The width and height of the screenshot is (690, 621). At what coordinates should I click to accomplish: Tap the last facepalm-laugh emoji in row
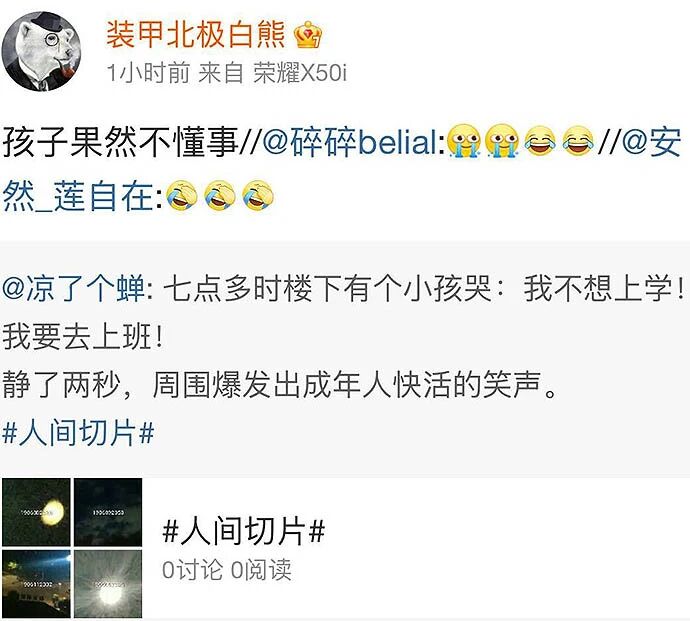[258, 195]
